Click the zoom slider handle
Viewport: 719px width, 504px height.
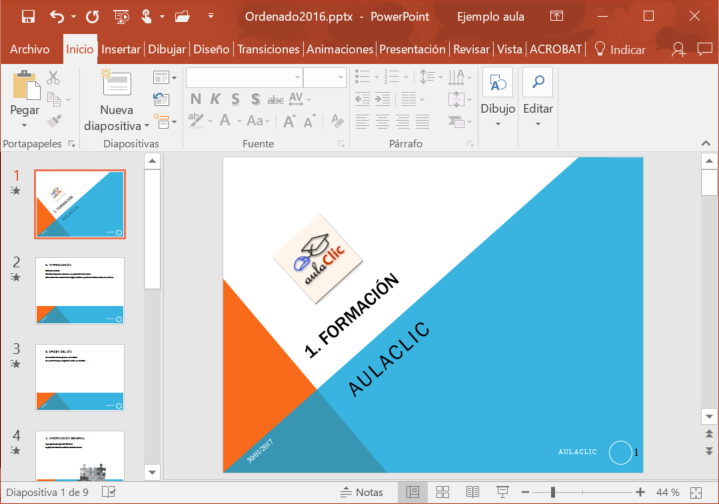[553, 492]
